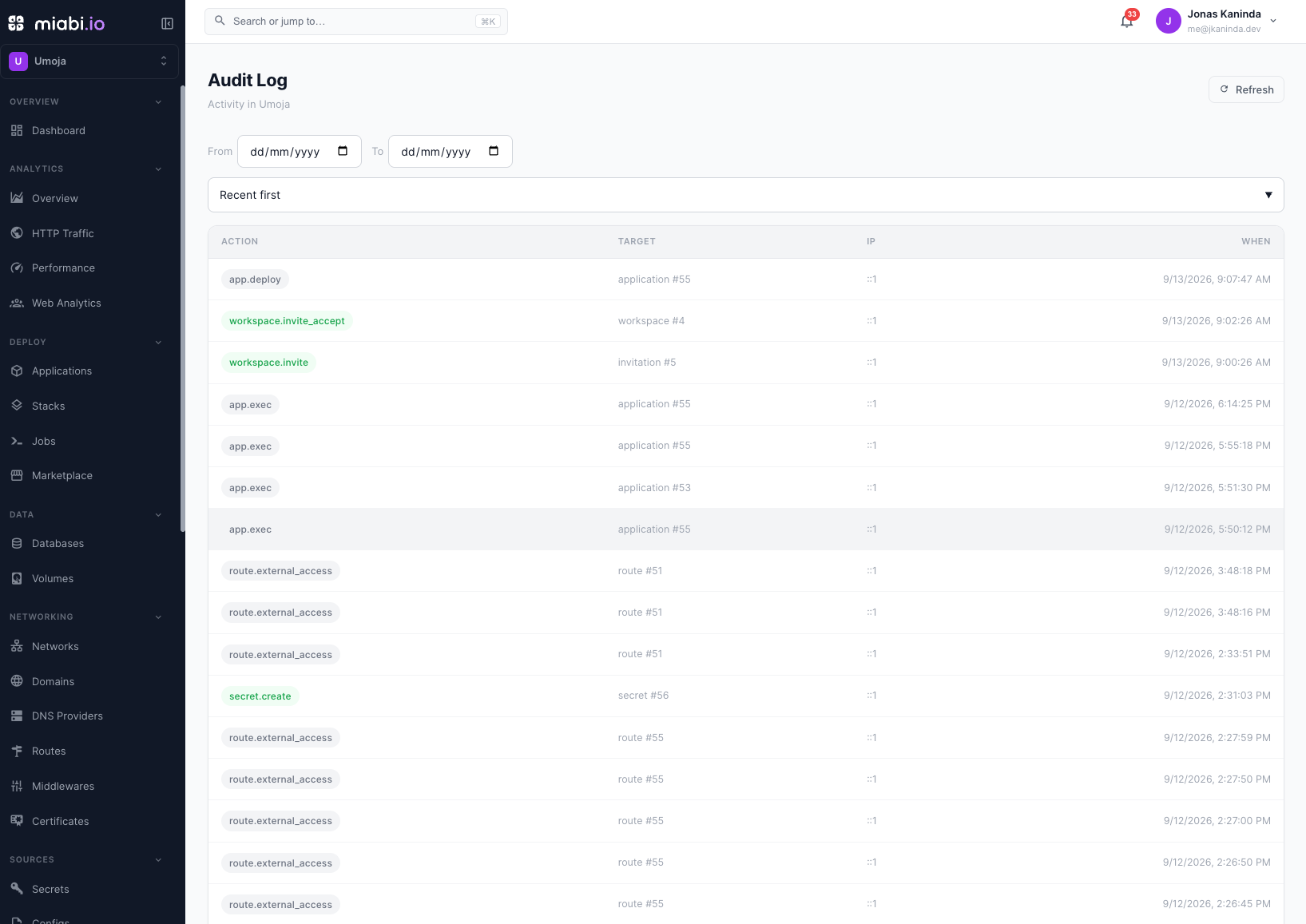The image size is (1306, 924).
Task: Click the Marketplace store icon
Action: (17, 475)
